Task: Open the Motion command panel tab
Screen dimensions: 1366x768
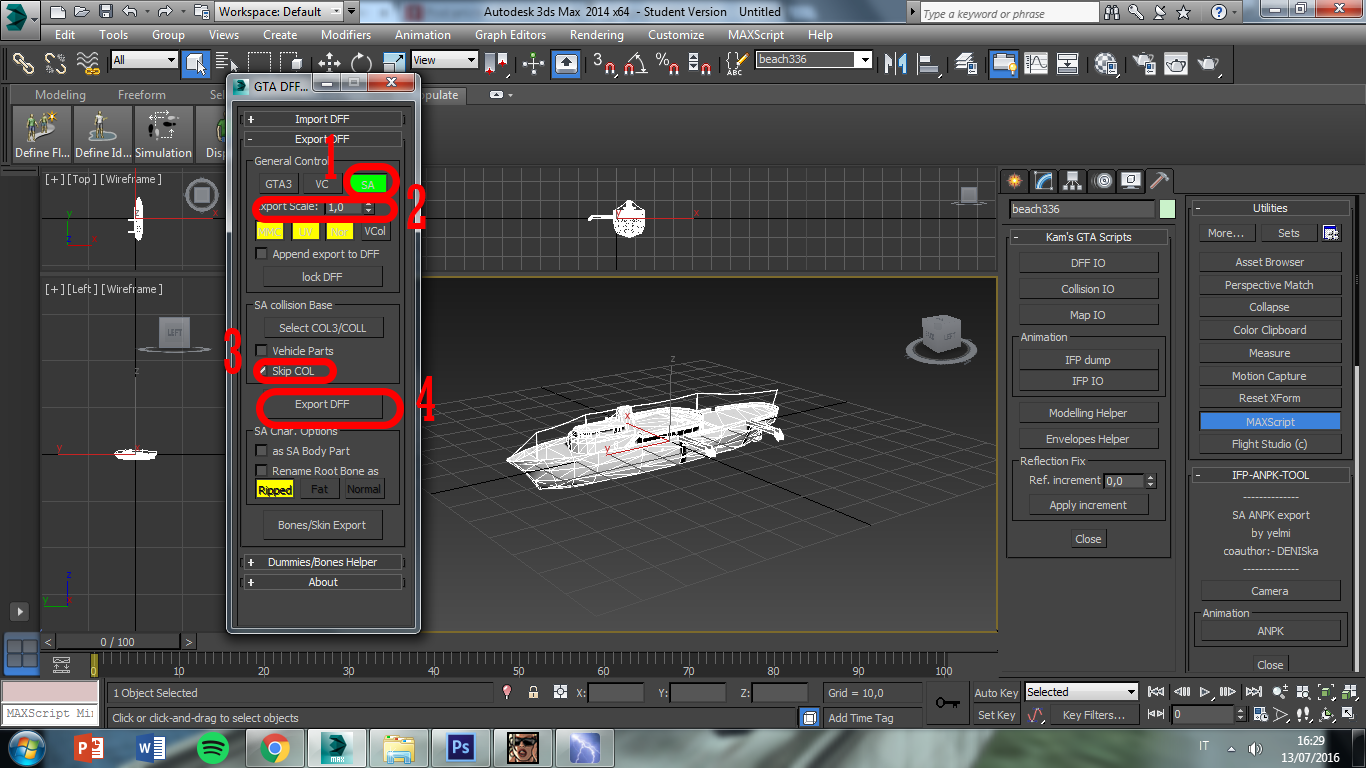Action: point(1102,181)
